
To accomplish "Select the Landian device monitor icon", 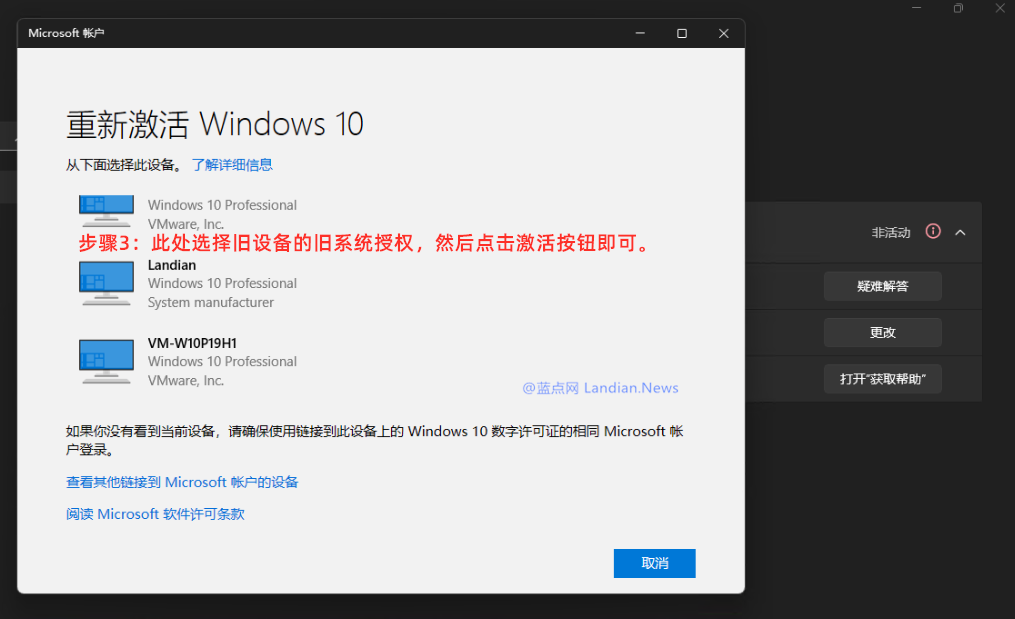I will tap(106, 283).
